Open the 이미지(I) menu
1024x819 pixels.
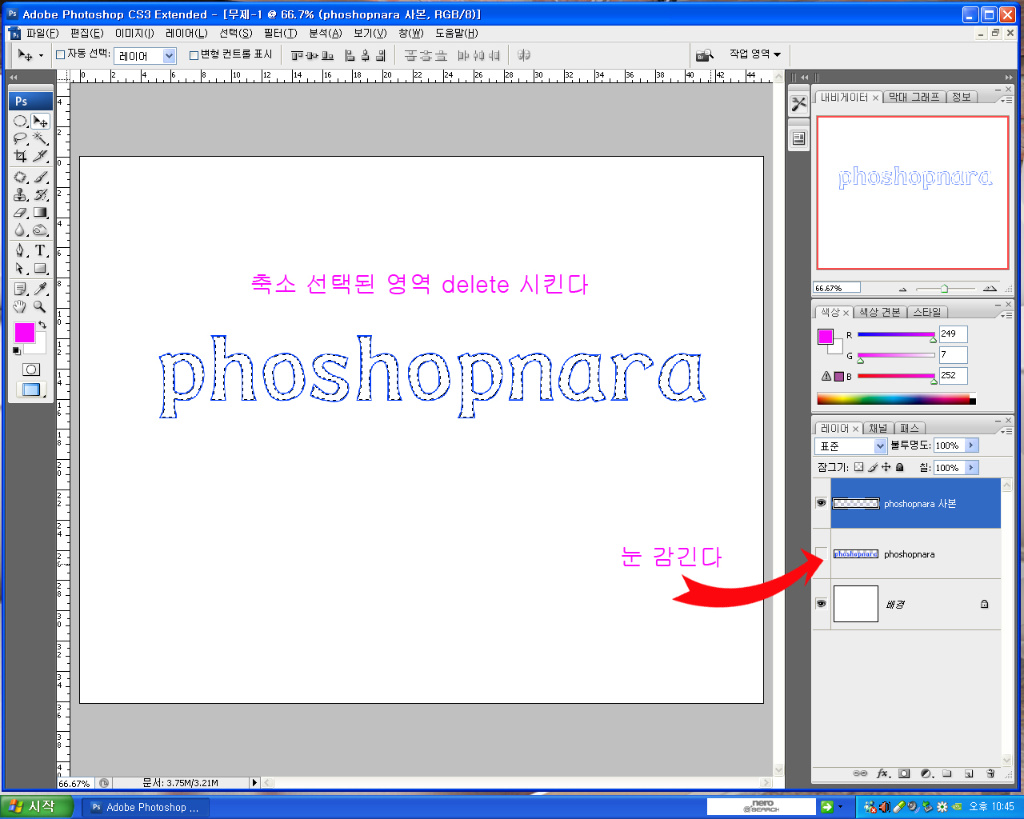[x=135, y=33]
